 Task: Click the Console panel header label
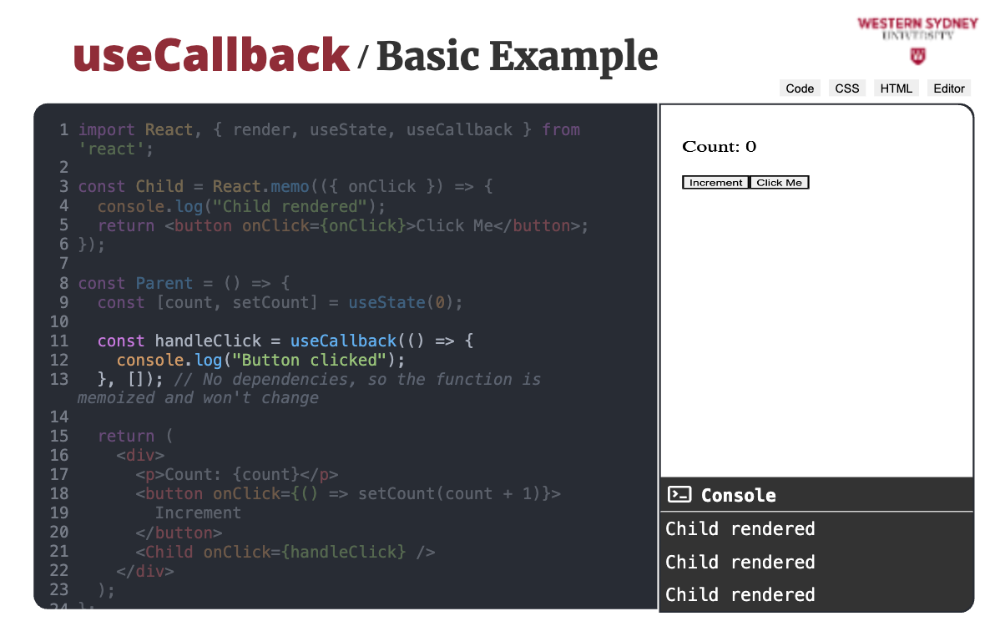738,495
